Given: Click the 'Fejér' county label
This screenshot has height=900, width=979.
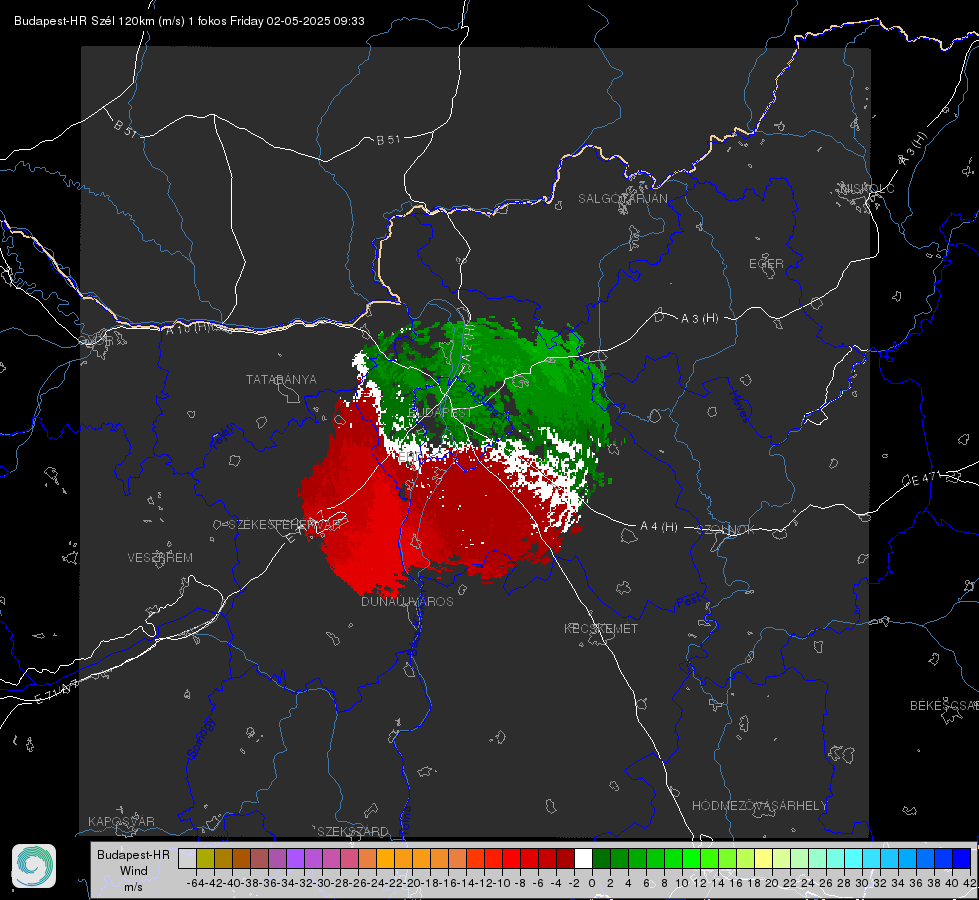Looking at the screenshot, I should (224, 436).
